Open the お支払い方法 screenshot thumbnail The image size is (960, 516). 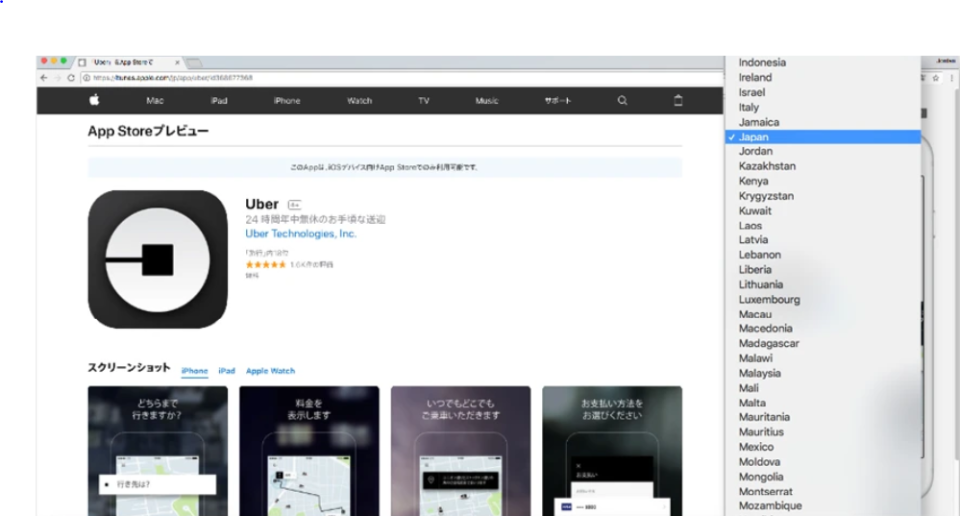[612, 451]
